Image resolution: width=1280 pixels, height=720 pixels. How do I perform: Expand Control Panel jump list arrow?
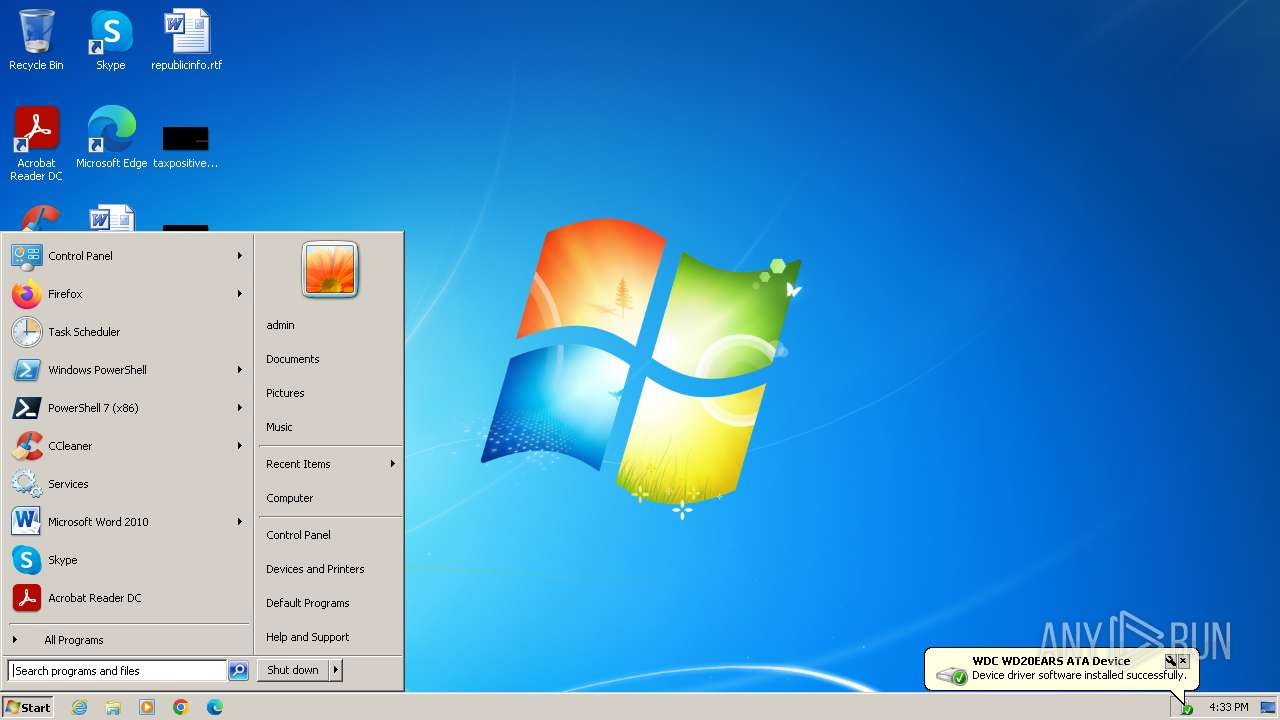[240, 256]
